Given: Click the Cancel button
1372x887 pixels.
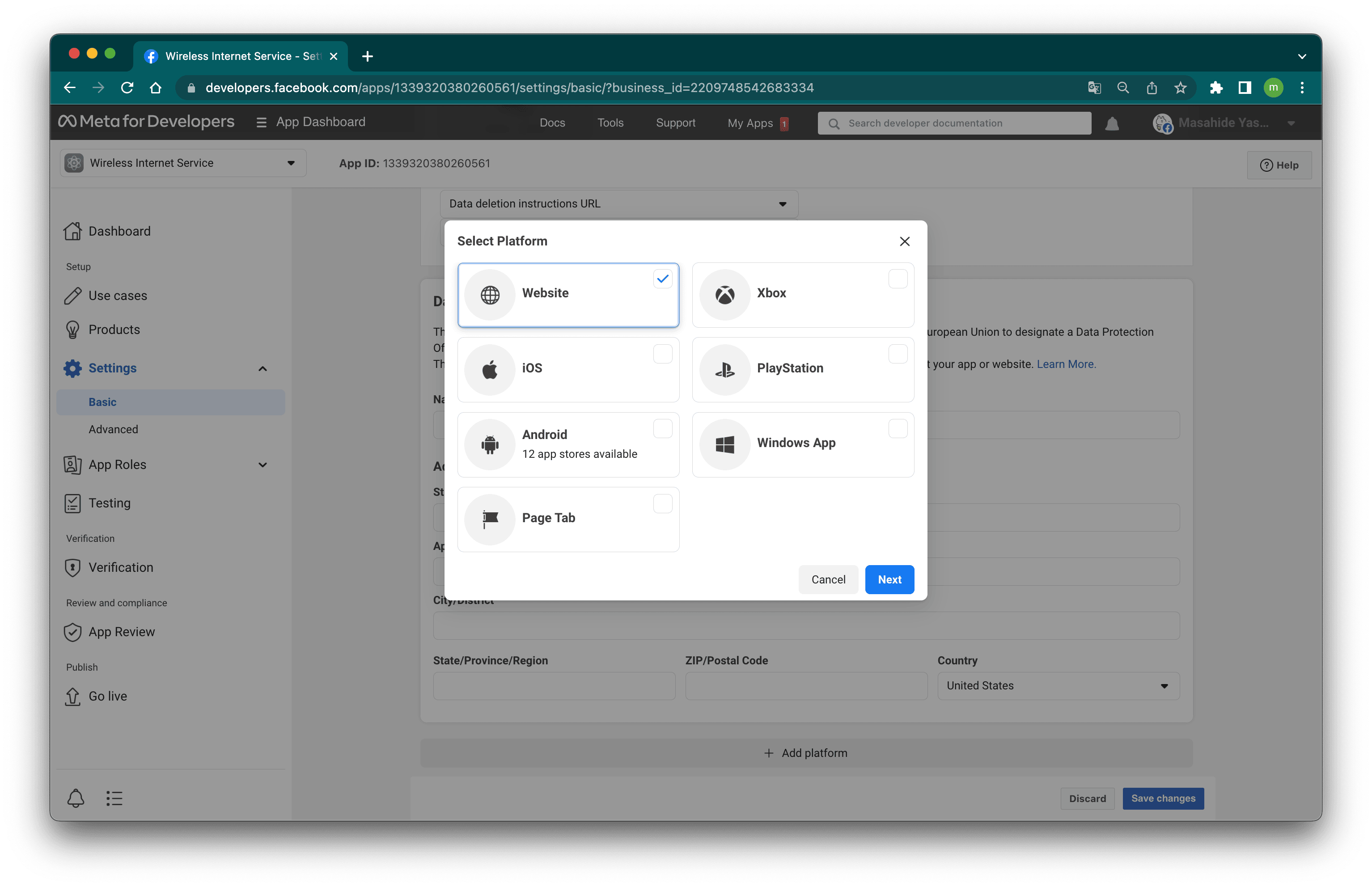Looking at the screenshot, I should coord(828,579).
